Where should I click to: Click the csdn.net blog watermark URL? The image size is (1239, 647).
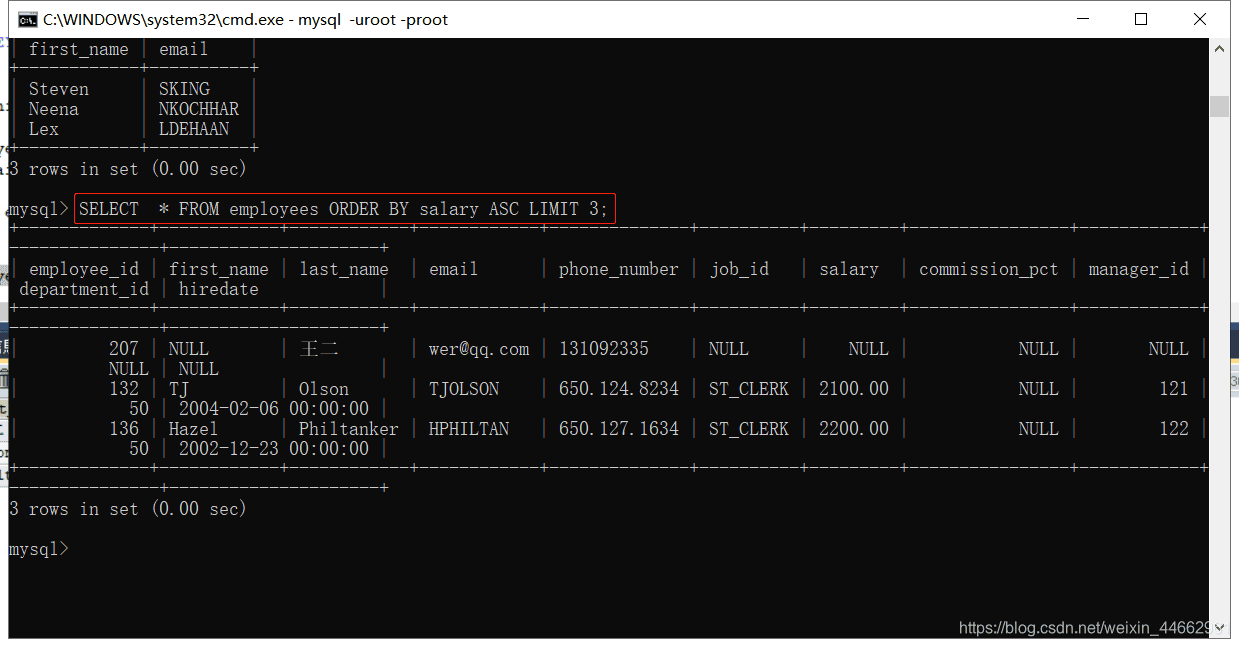[x=1085, y=628]
